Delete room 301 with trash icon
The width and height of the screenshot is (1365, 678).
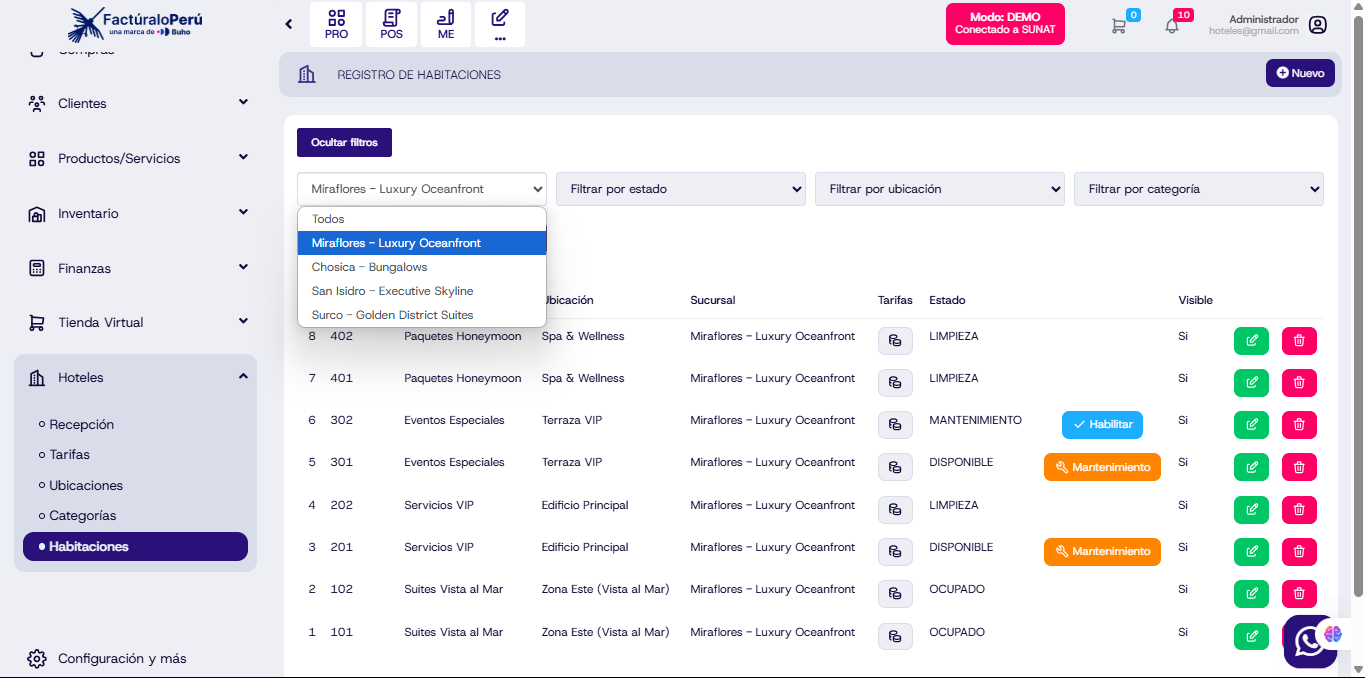coord(1299,467)
